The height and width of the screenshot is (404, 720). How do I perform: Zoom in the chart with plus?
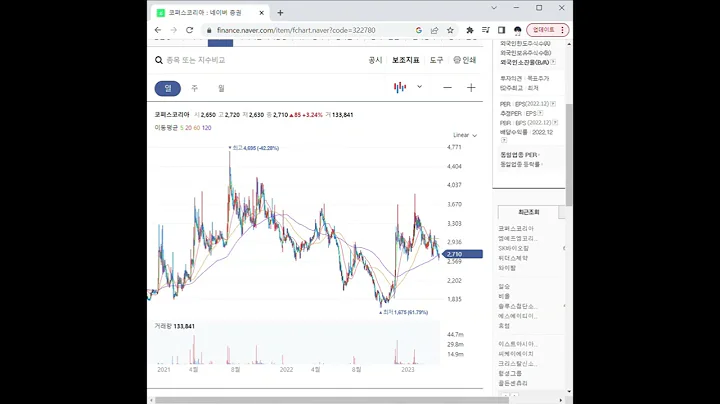(x=471, y=88)
